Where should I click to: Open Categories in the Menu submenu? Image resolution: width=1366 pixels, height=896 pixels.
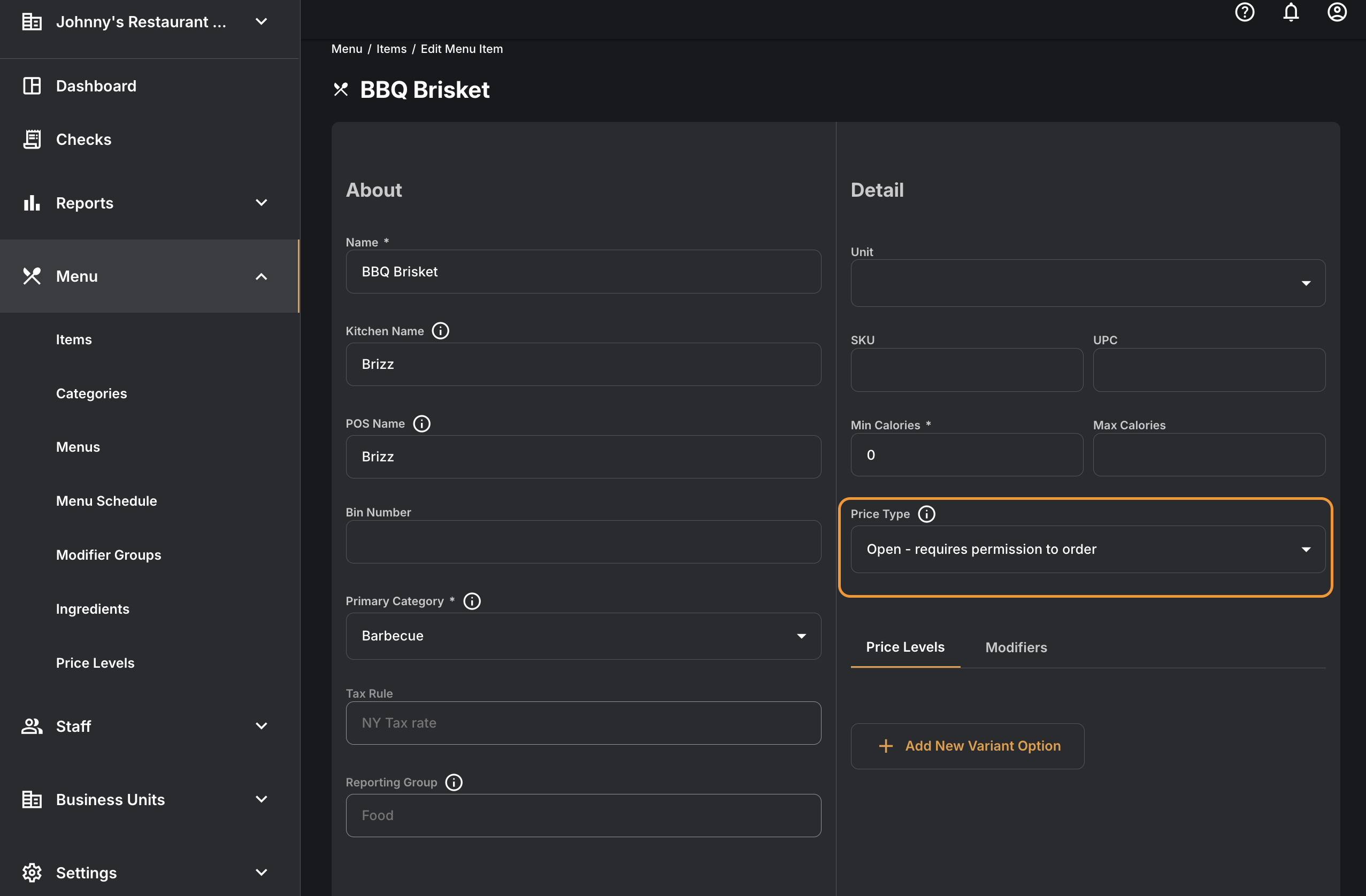point(91,393)
